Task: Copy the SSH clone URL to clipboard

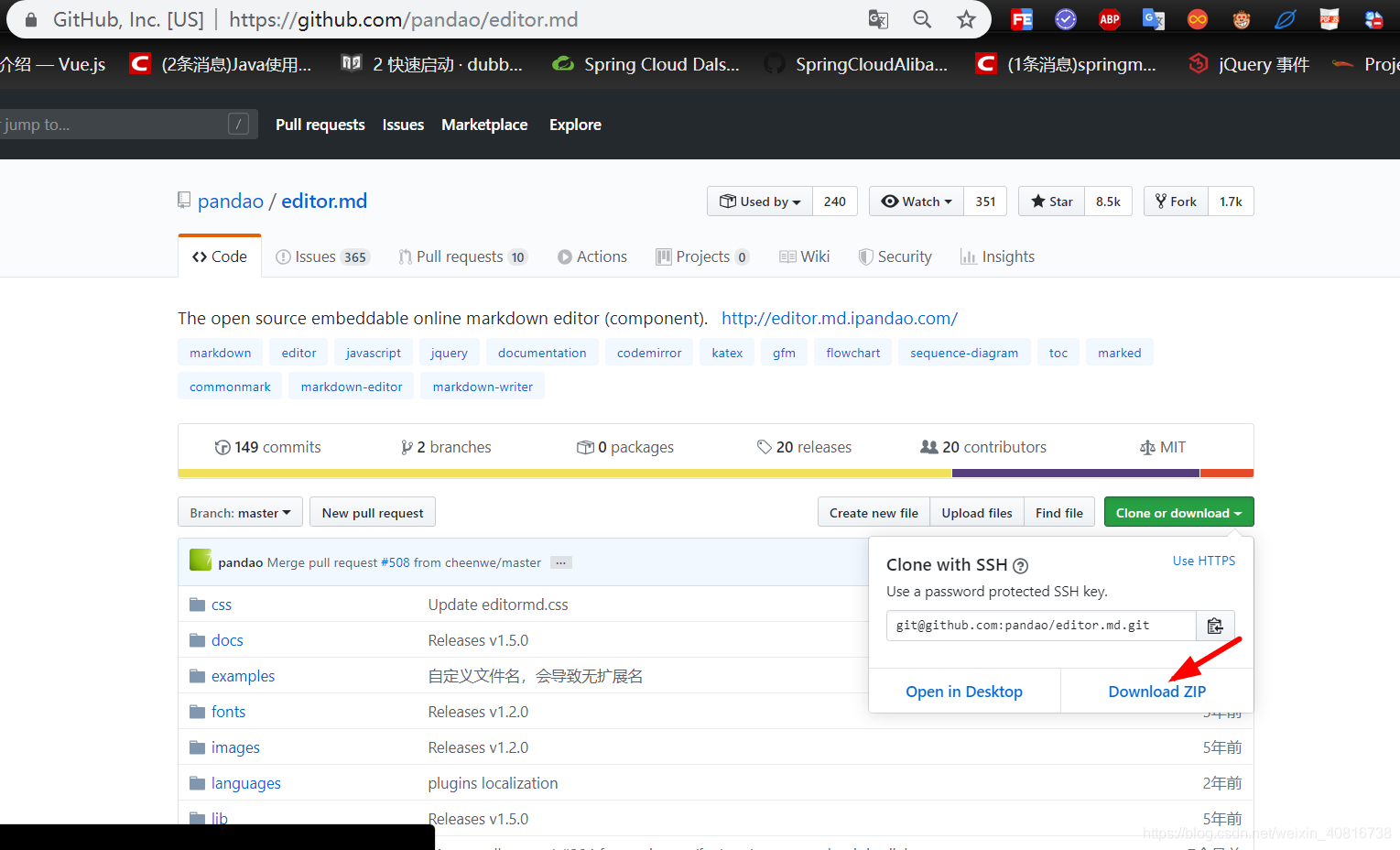Action: point(1215,626)
